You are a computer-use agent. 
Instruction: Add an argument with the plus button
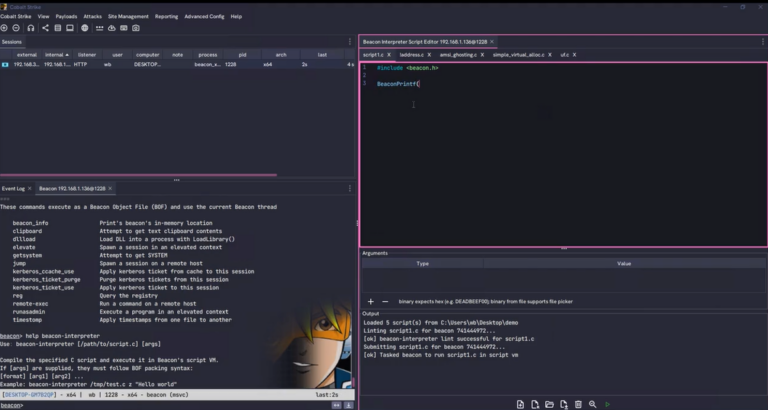tap(371, 302)
